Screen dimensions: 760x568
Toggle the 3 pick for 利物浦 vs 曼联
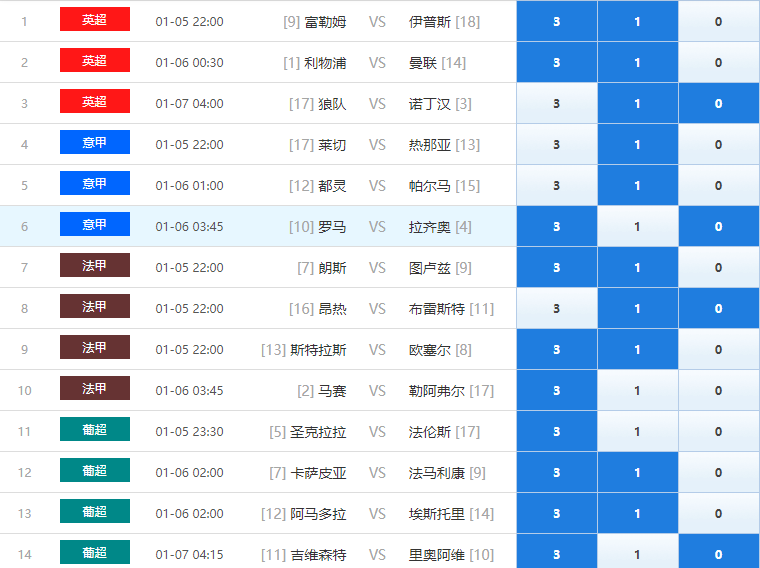pyautogui.click(x=557, y=63)
